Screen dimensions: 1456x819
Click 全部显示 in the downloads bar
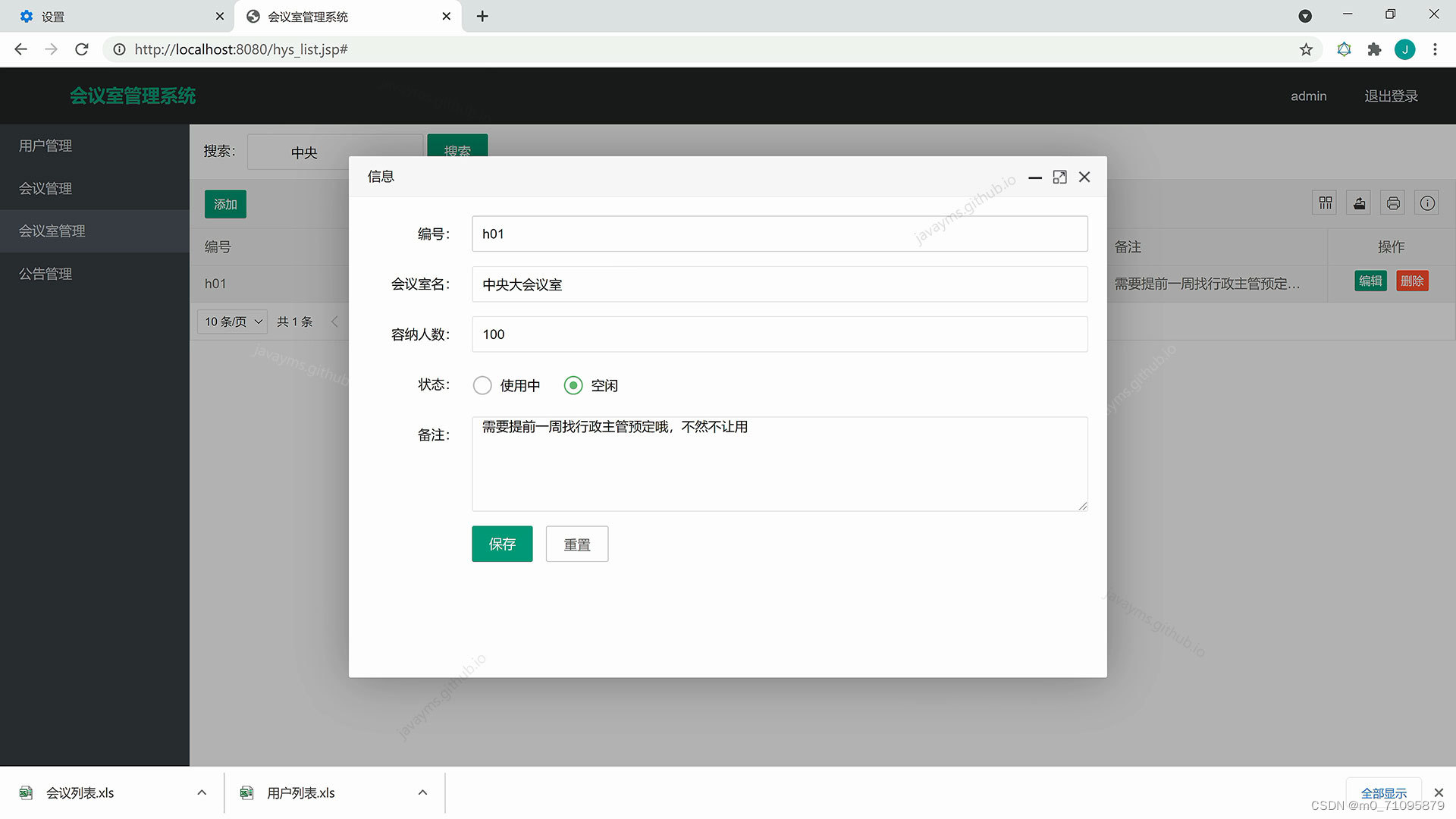1383,792
